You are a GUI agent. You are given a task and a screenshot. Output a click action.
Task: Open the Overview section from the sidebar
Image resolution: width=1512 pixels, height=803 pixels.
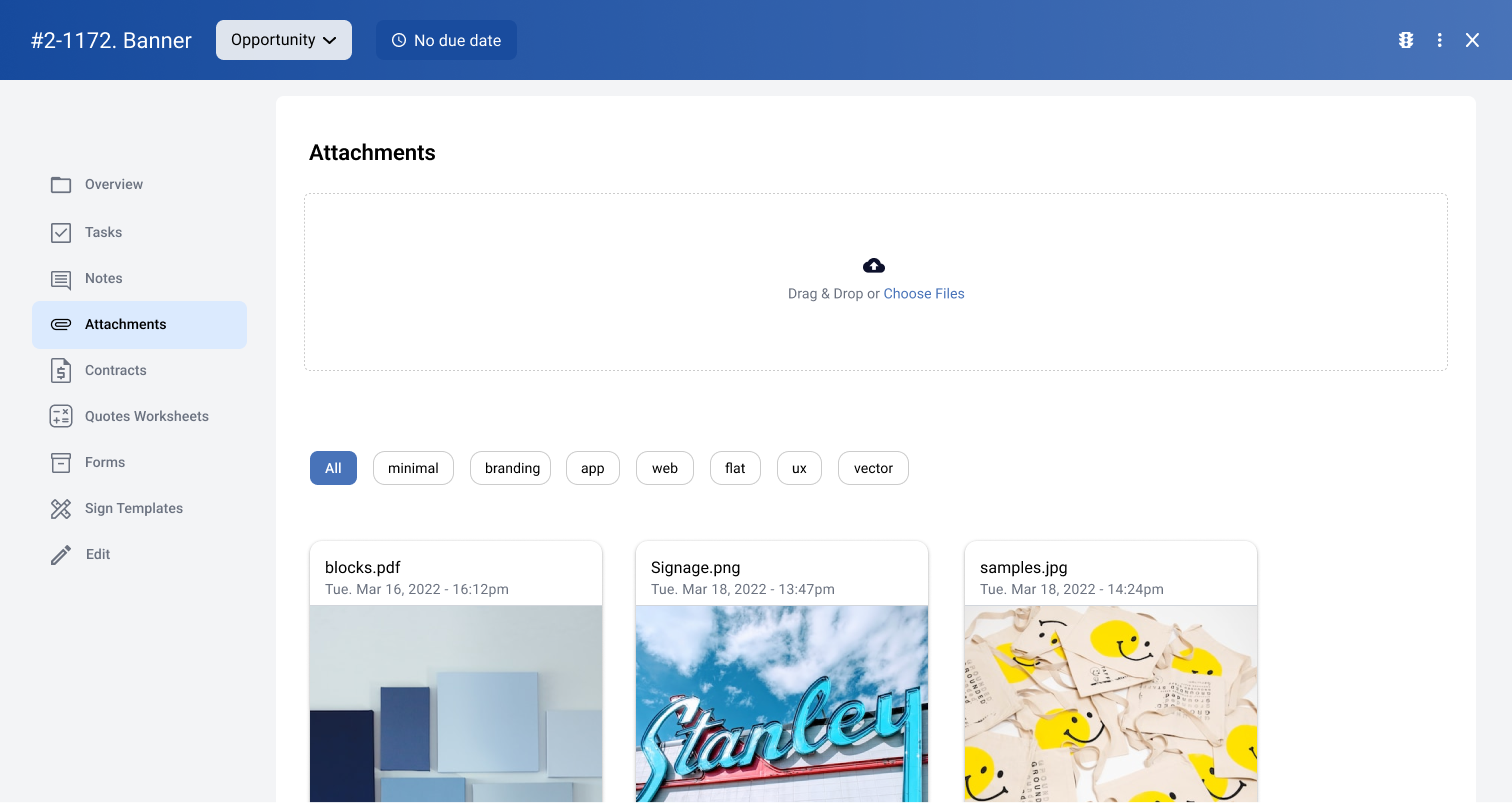[112, 184]
